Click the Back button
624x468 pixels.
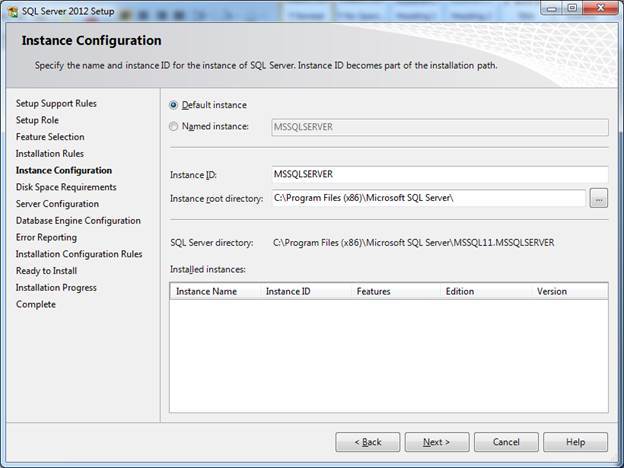point(368,442)
